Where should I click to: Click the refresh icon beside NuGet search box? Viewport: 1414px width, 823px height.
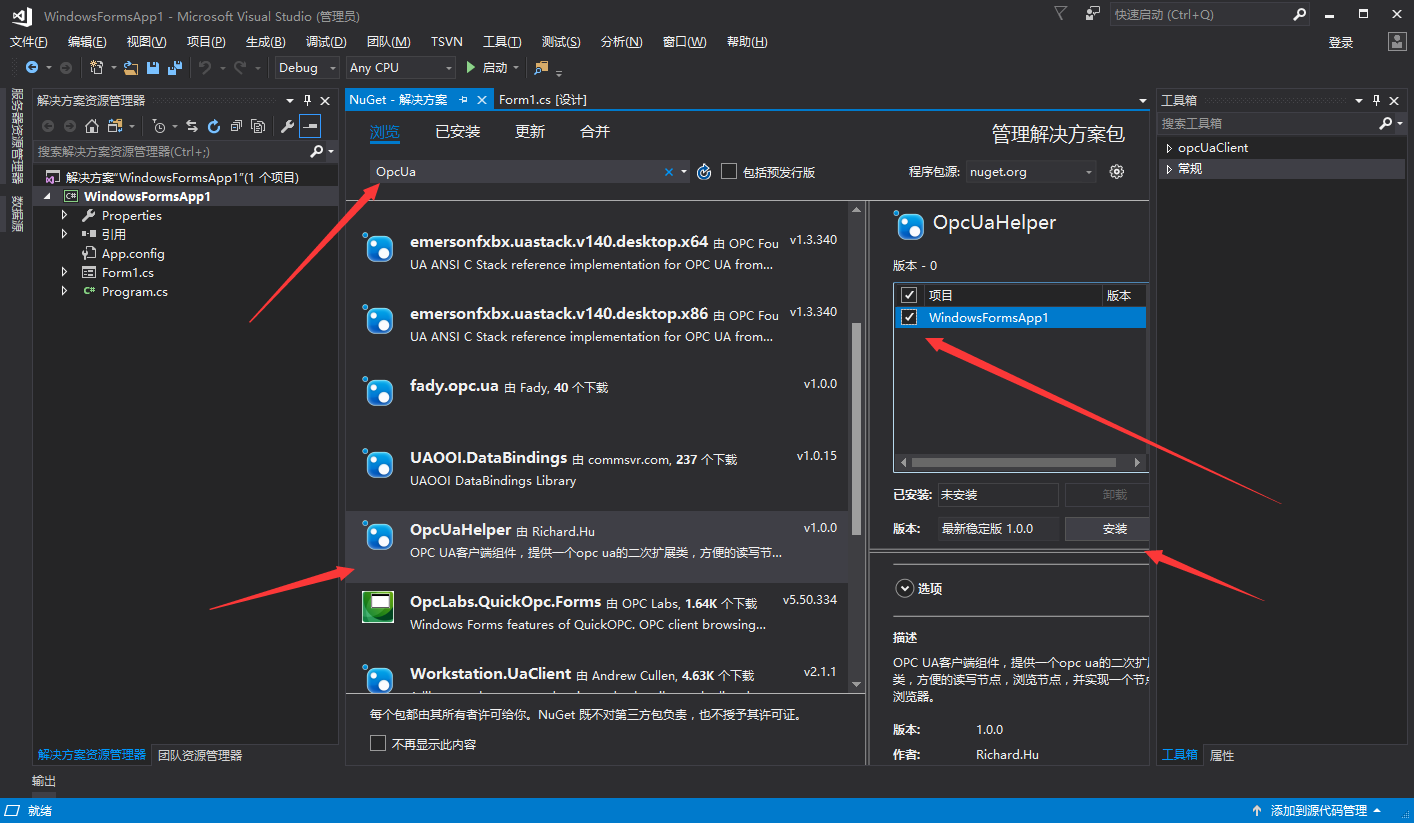point(703,171)
